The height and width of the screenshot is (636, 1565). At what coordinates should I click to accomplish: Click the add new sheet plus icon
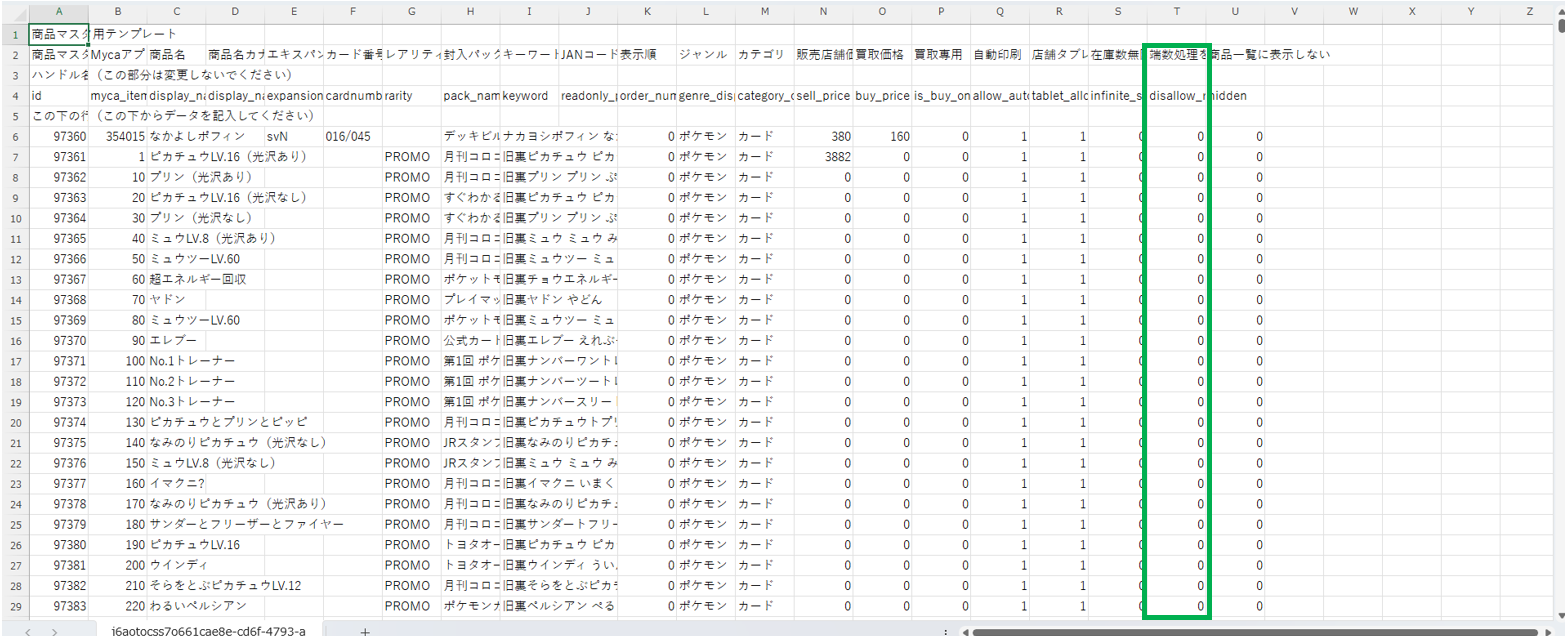[365, 631]
